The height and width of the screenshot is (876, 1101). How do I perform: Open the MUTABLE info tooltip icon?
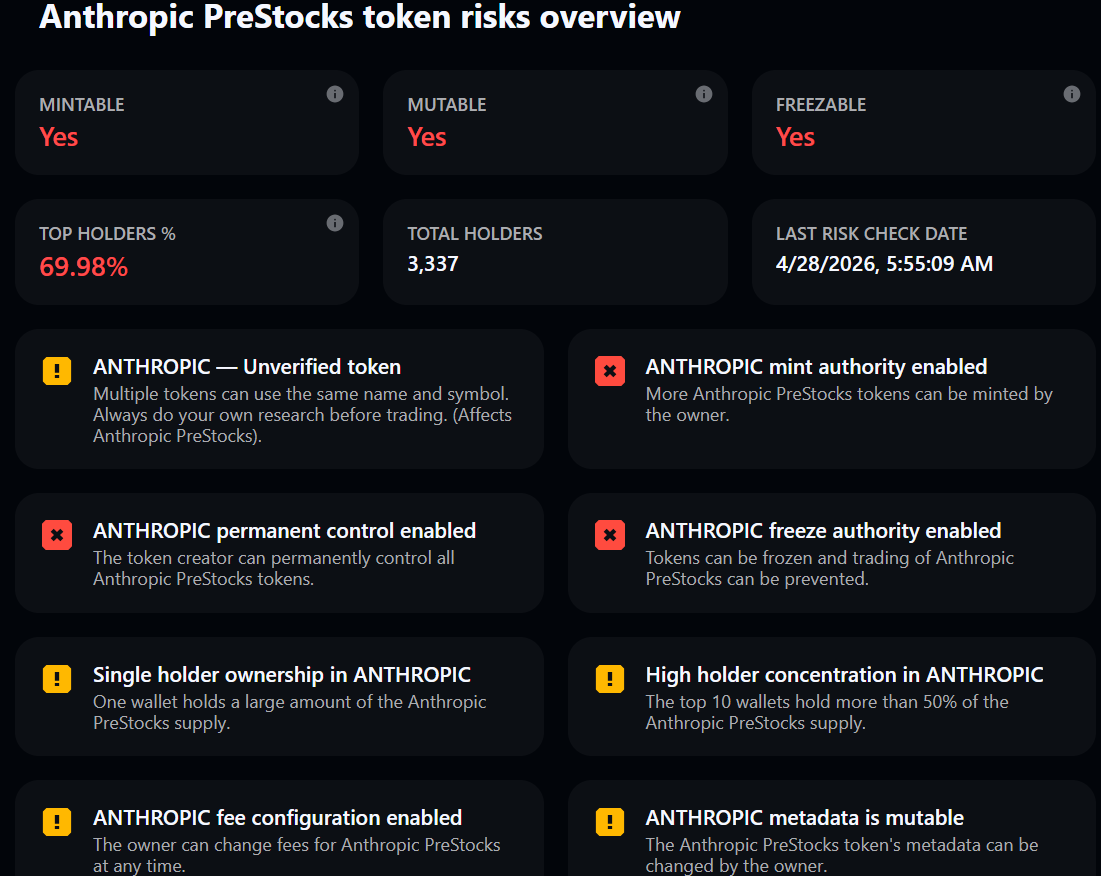pyautogui.click(x=703, y=93)
